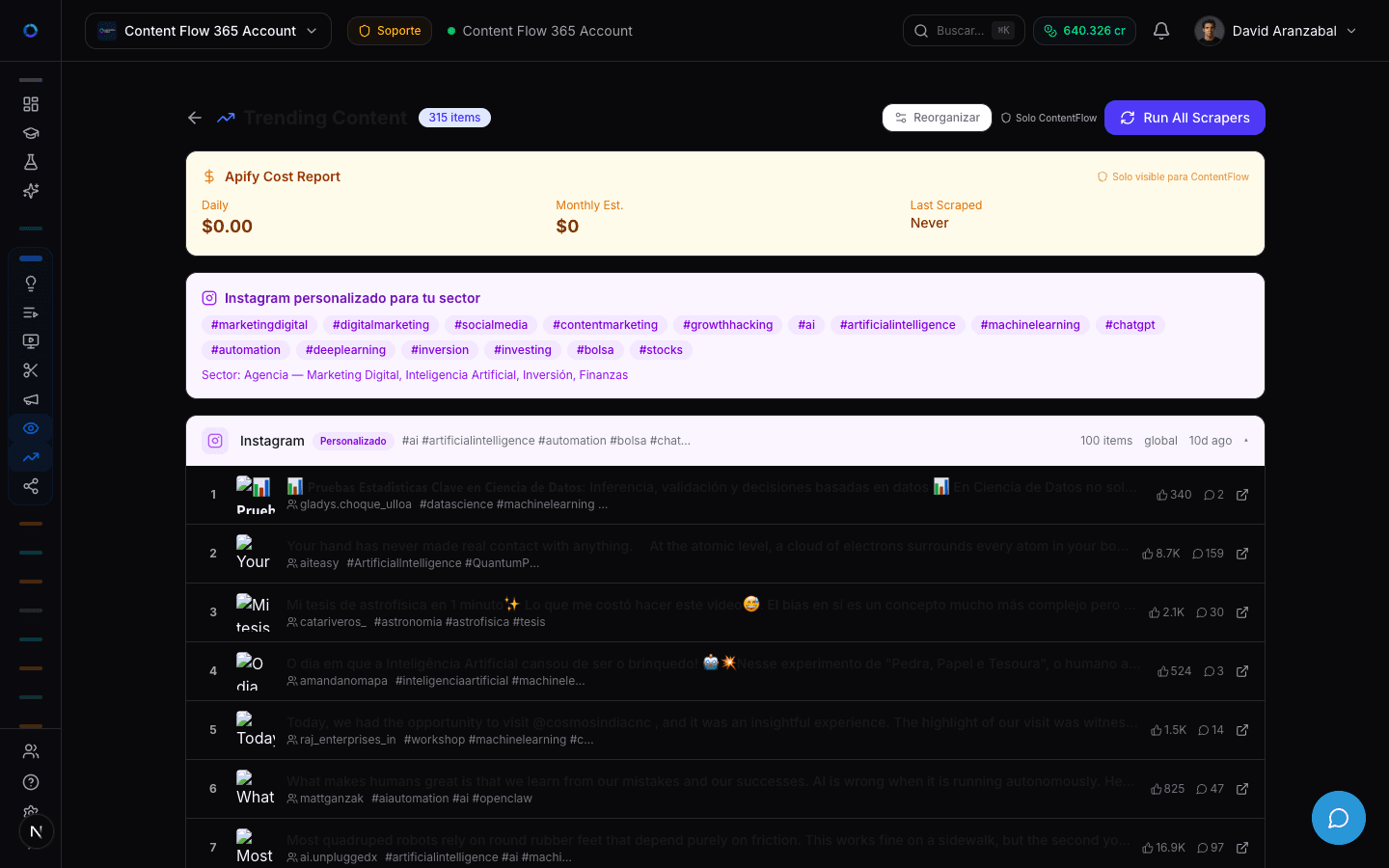Click the Personalizado badge on Instagram
The width and height of the screenshot is (1389, 868).
[x=353, y=441]
